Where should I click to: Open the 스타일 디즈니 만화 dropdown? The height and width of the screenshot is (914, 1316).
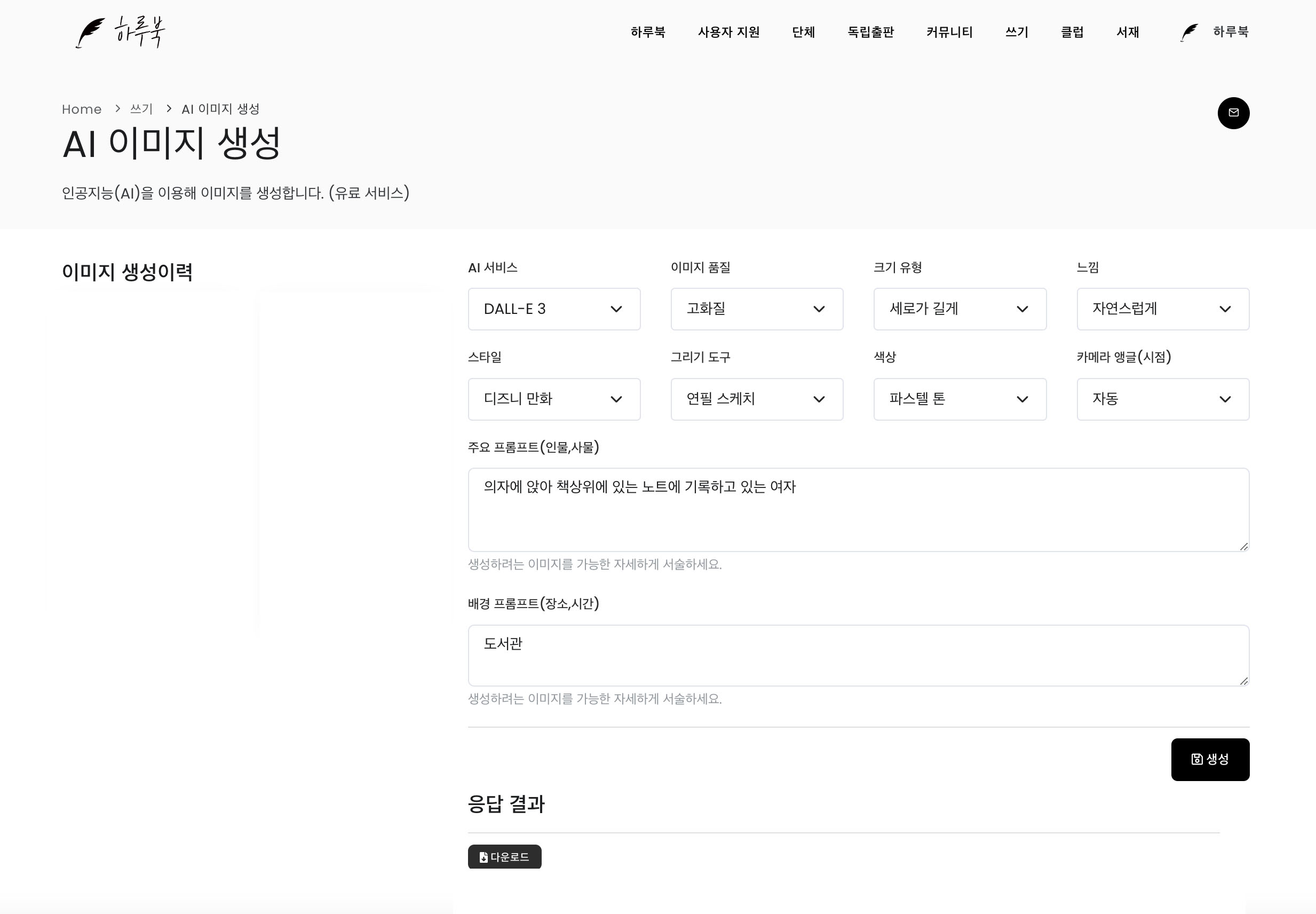(553, 399)
